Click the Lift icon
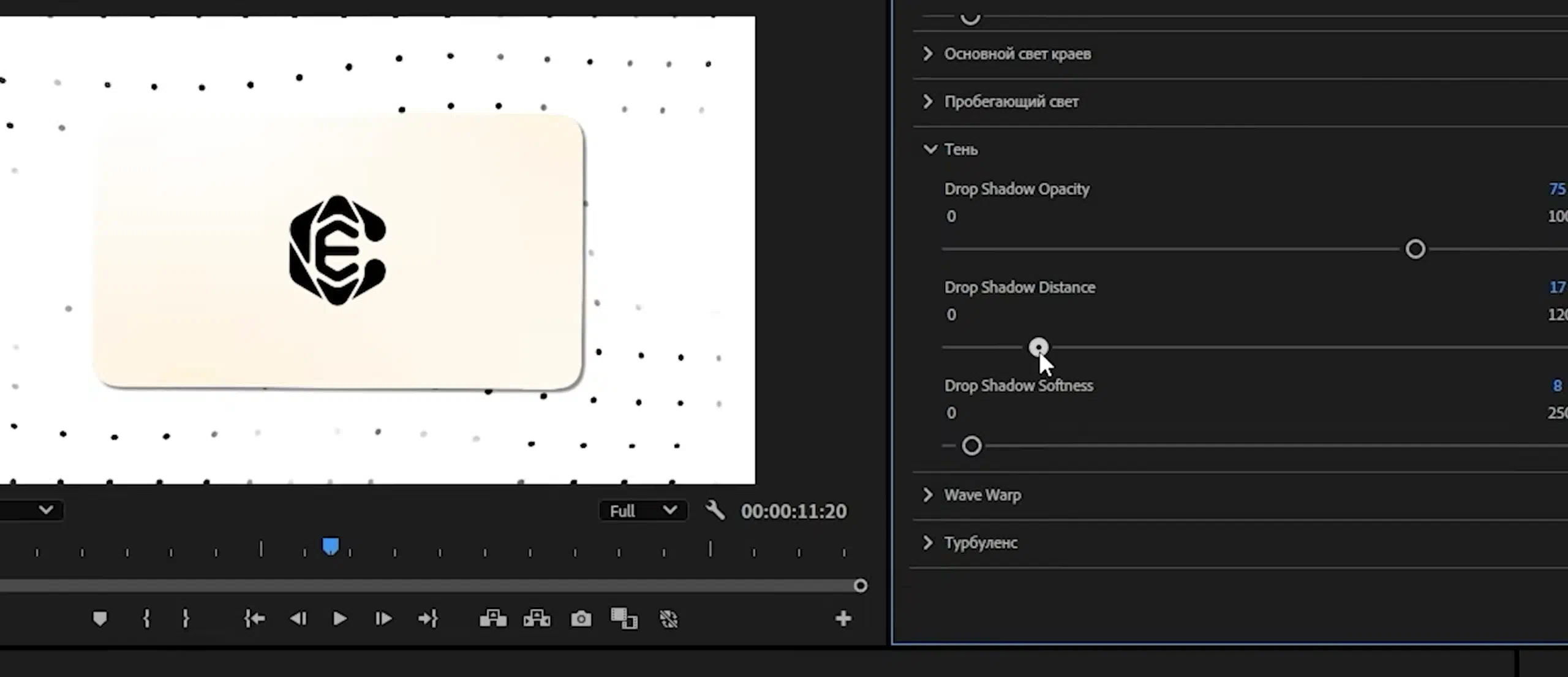The height and width of the screenshot is (677, 1568). [493, 619]
